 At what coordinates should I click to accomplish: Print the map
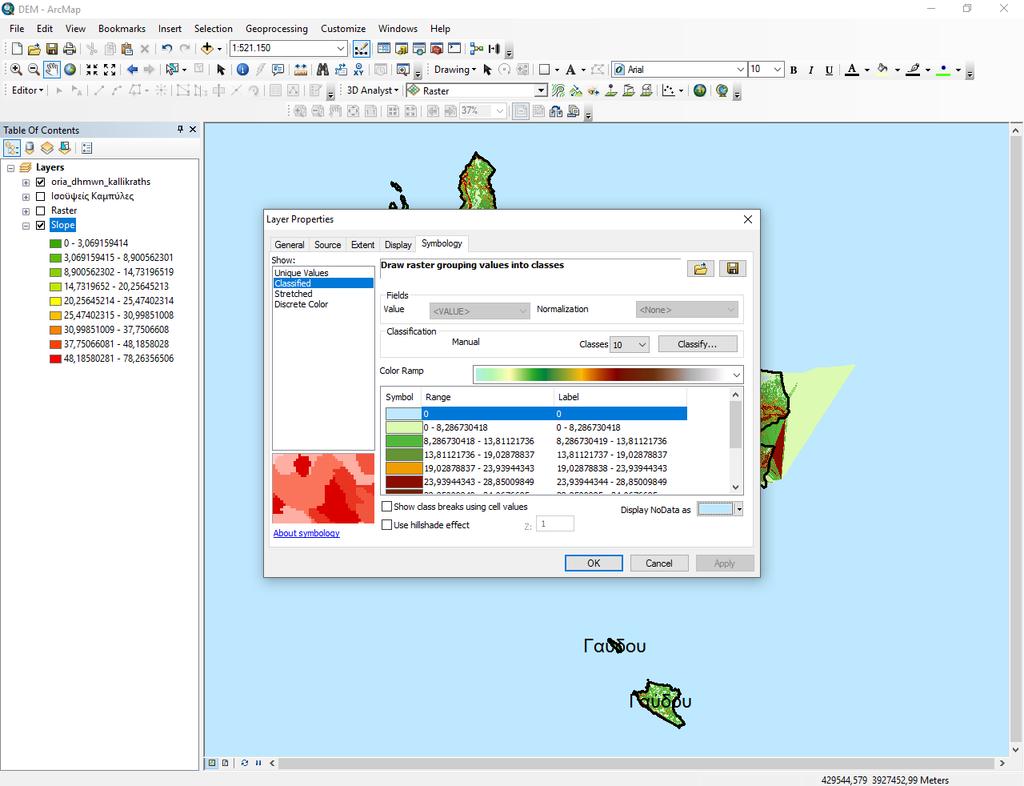[69, 48]
